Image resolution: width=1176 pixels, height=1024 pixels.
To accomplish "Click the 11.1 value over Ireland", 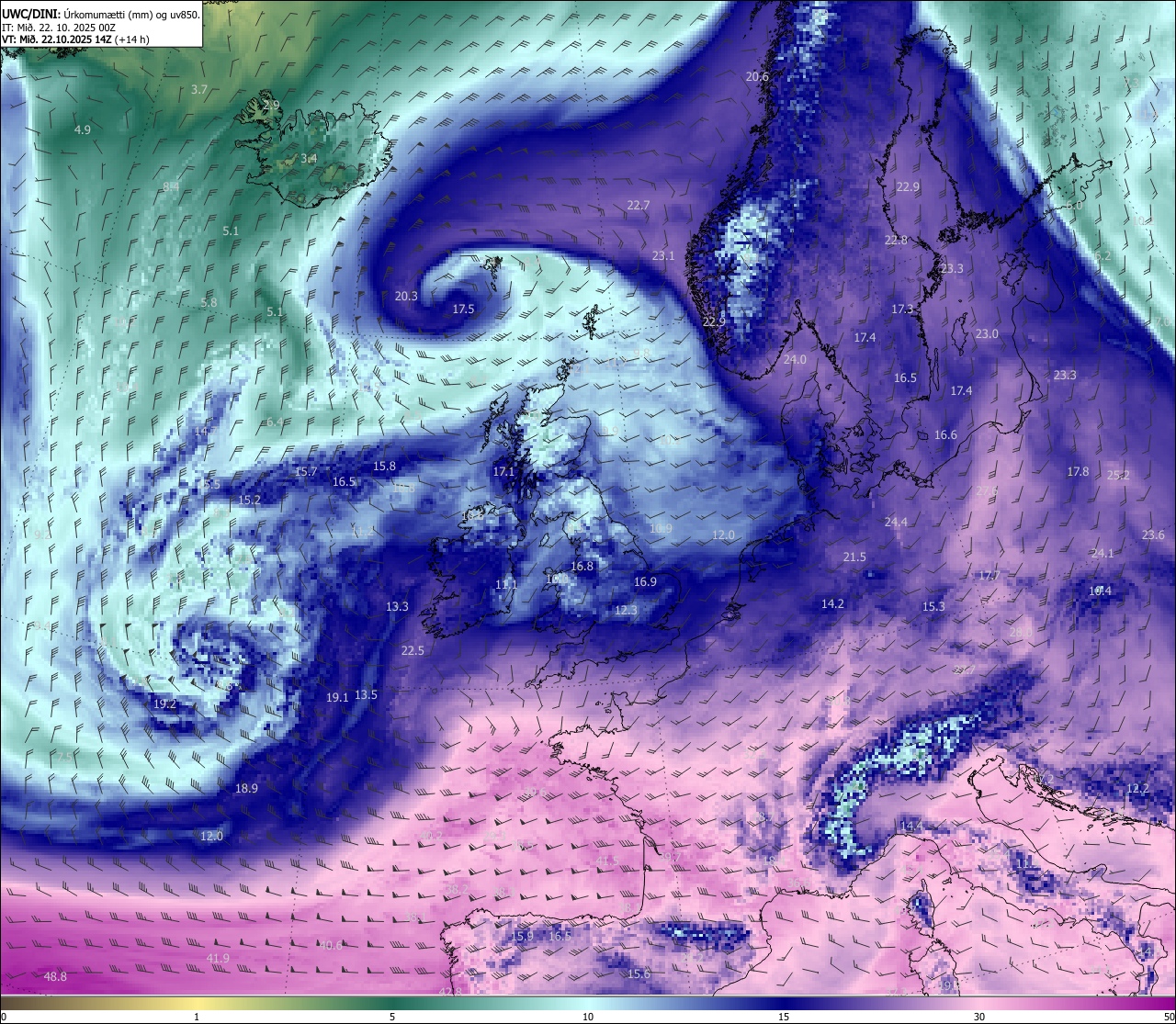I will 506,585.
